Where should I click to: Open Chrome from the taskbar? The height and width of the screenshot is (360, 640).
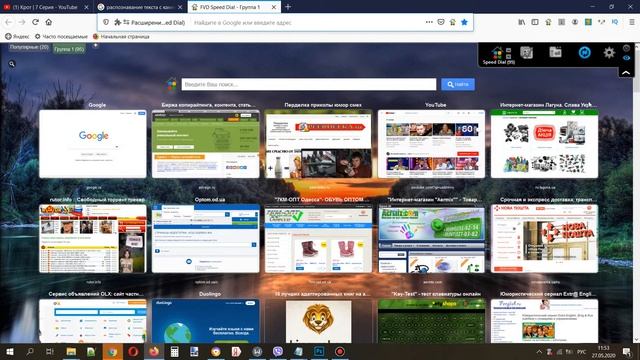[112, 351]
